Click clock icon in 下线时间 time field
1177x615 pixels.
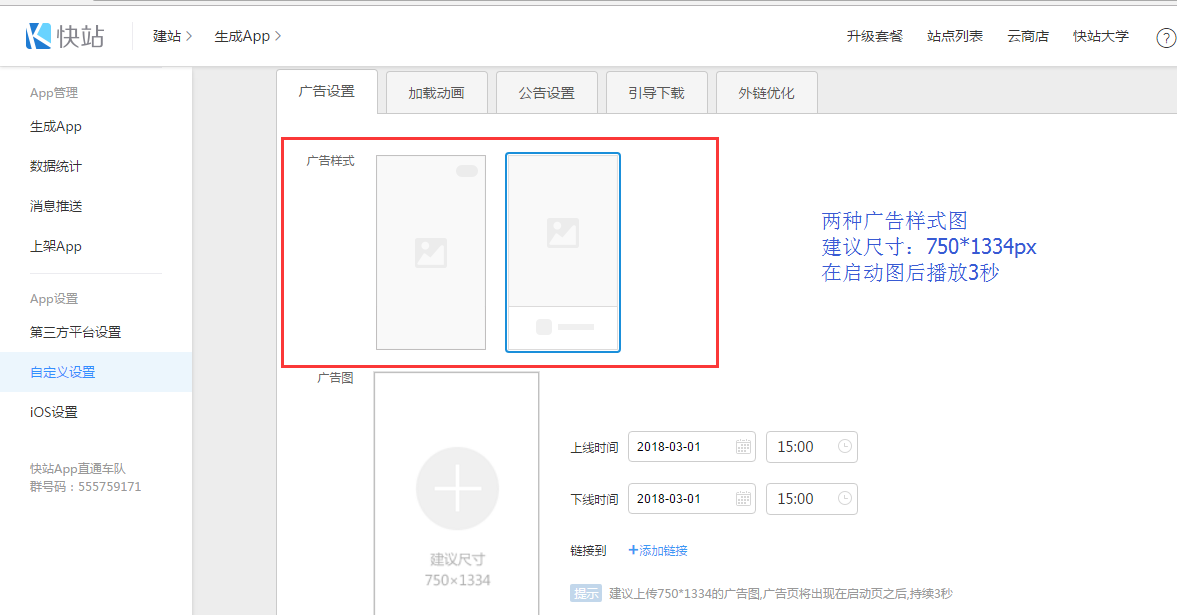(845, 499)
